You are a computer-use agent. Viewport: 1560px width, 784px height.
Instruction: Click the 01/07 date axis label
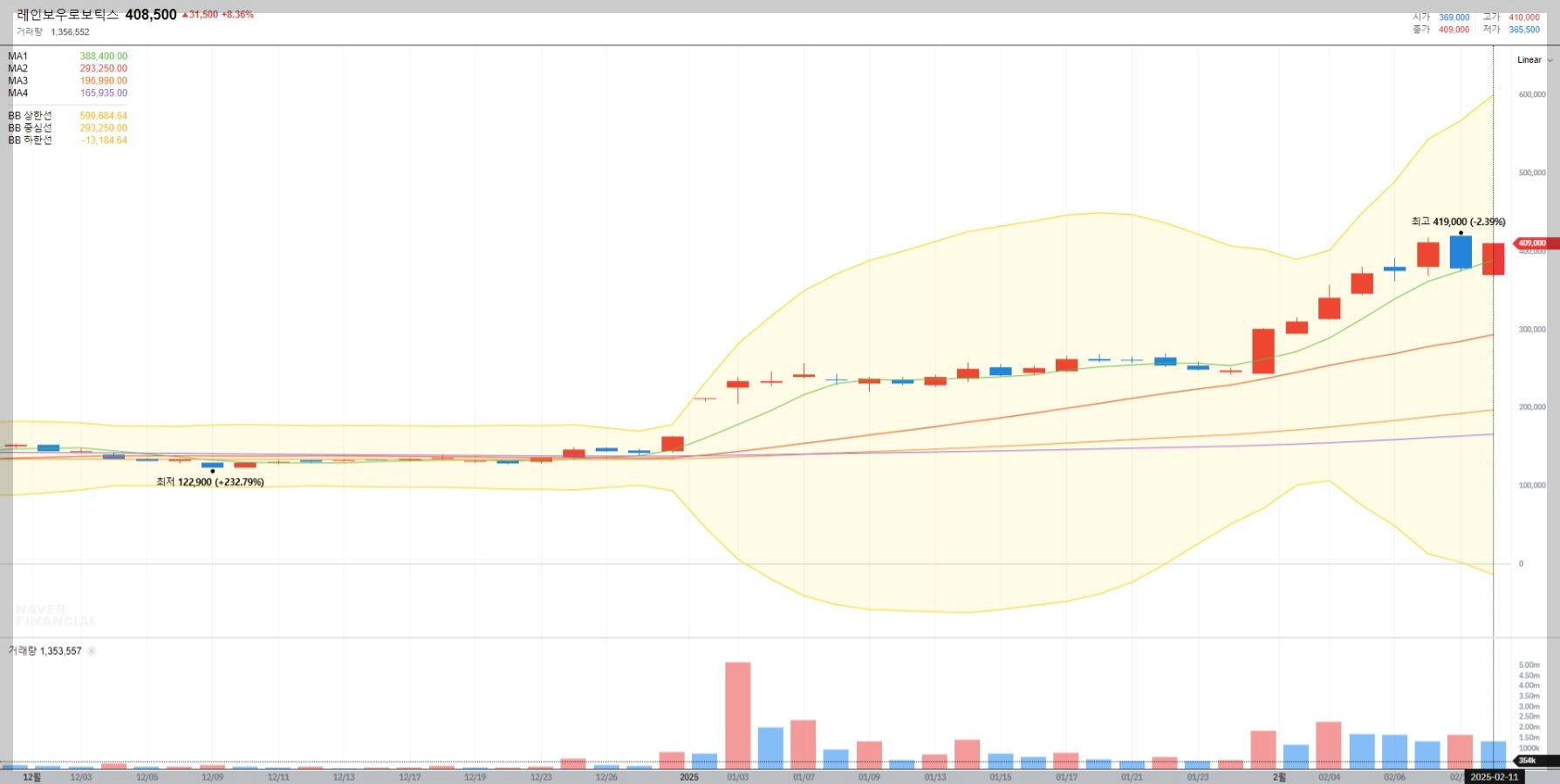(804, 777)
